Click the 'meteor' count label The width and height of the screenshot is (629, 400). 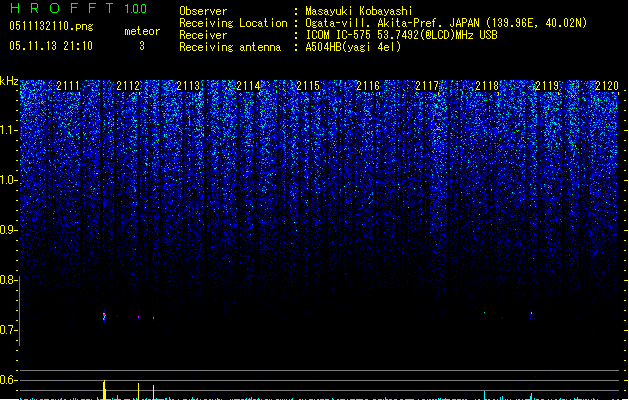point(142,31)
